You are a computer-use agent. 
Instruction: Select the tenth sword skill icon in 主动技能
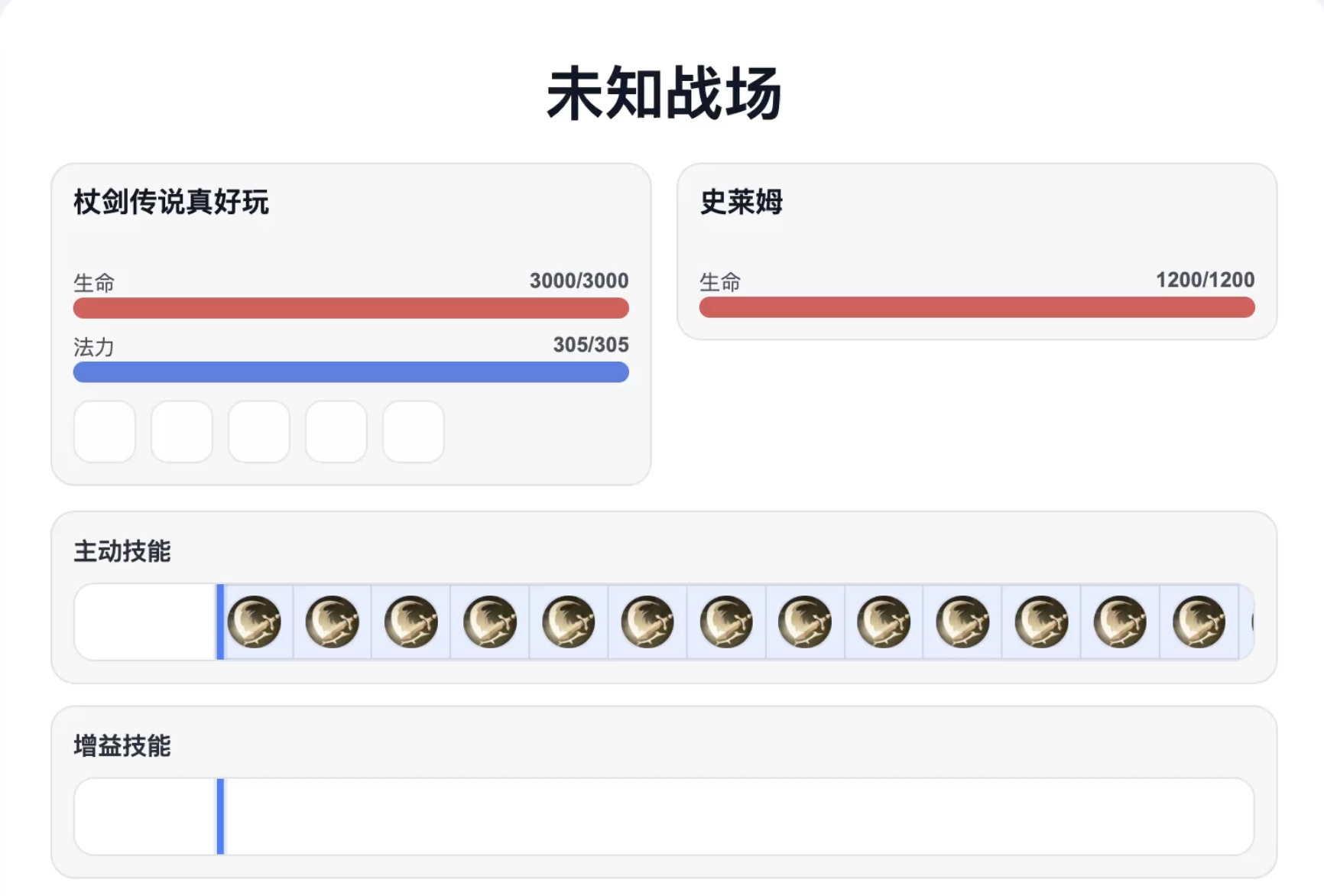962,622
